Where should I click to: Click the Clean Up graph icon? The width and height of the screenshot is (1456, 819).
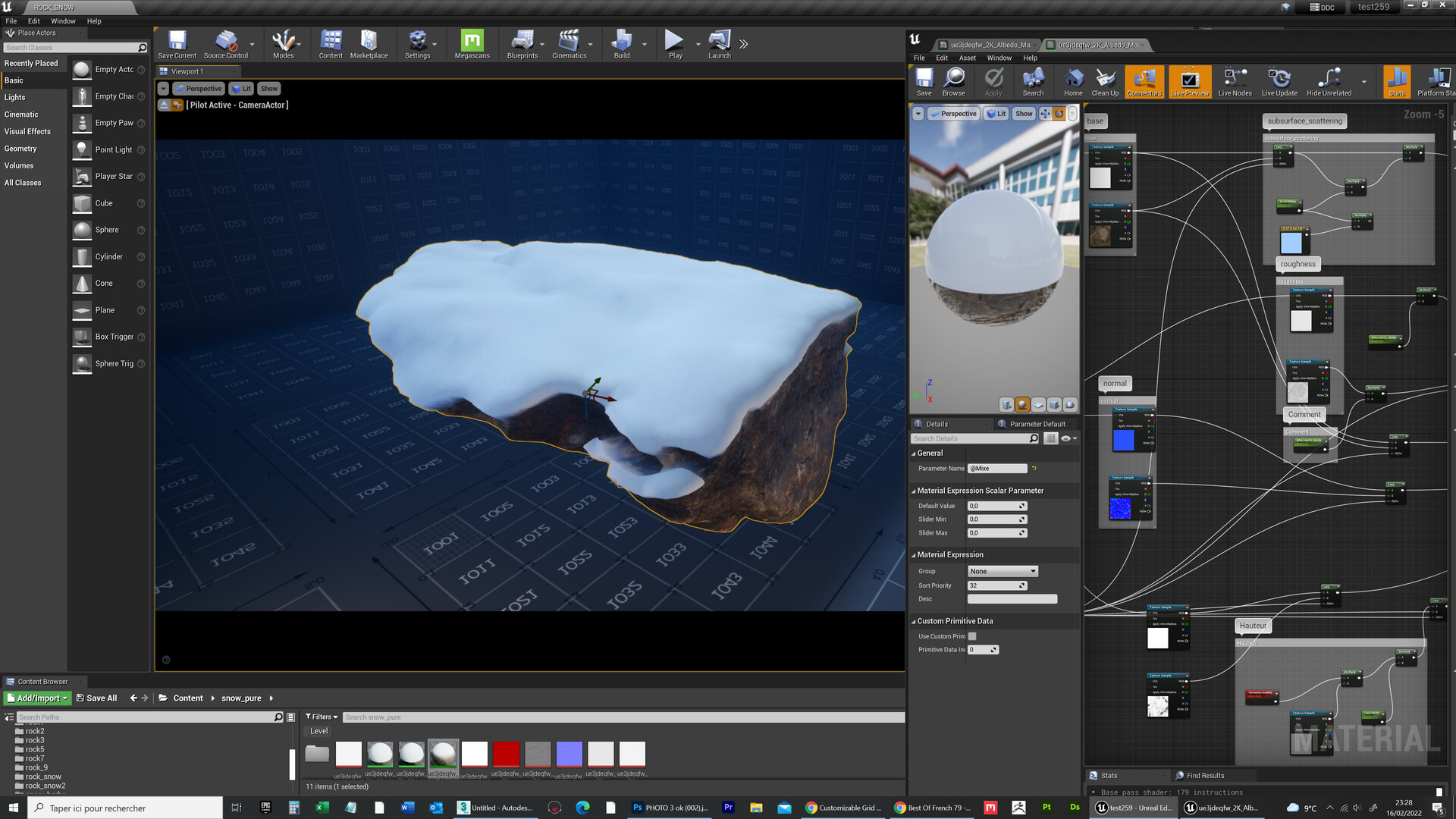[1104, 80]
